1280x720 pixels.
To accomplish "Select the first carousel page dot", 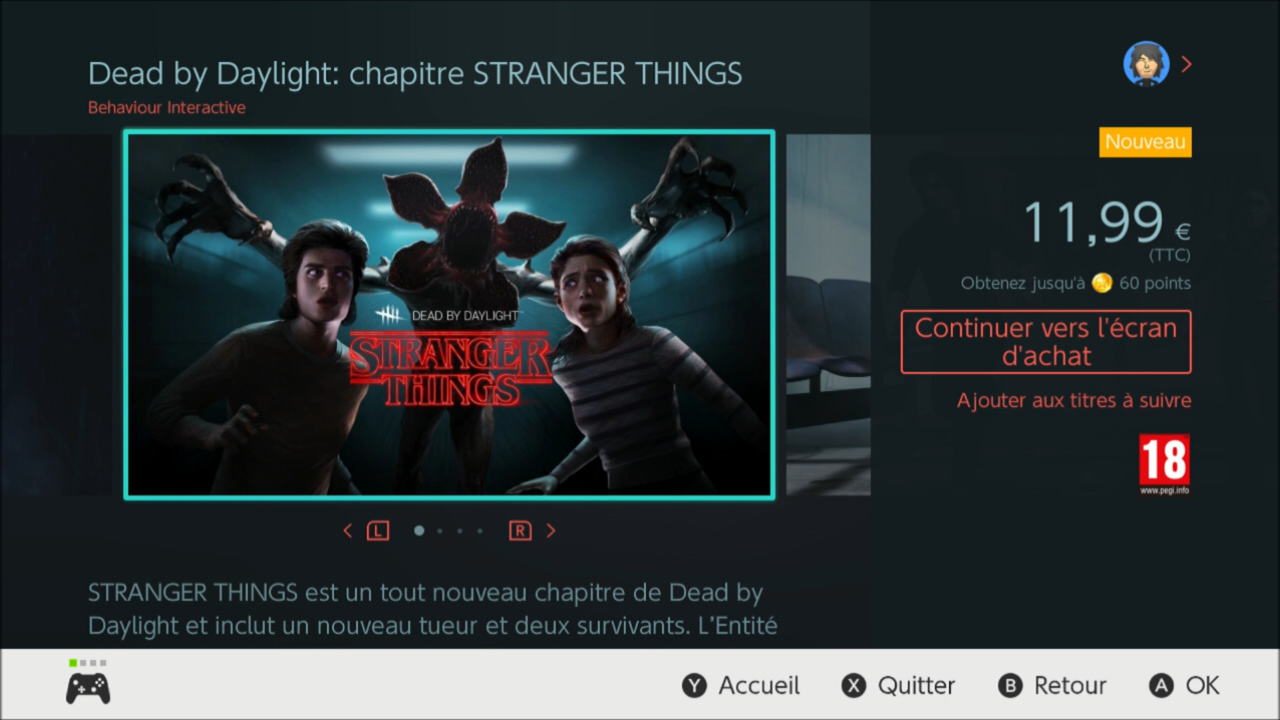I will (419, 531).
